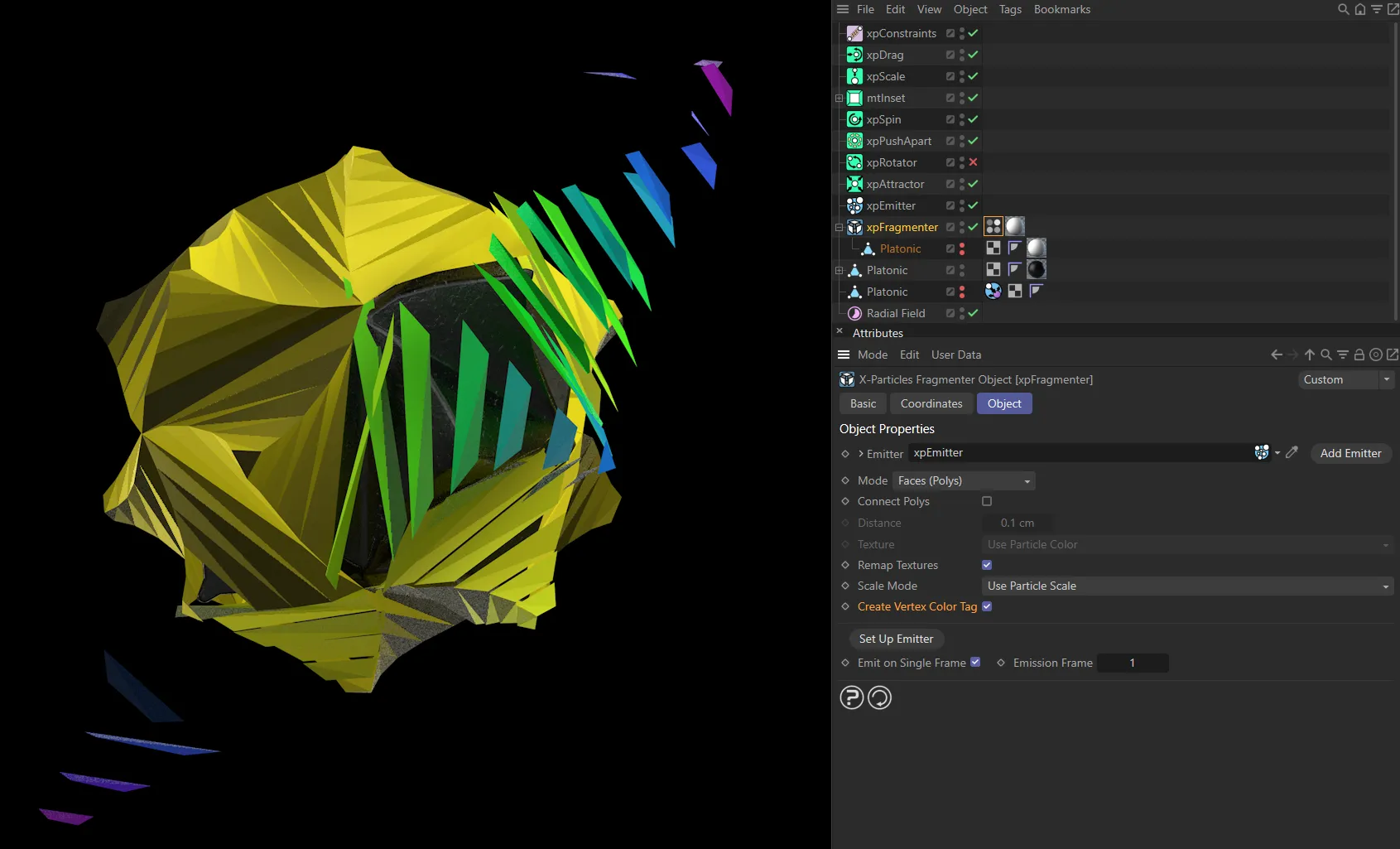Disable Emit on Single Frame checkbox
This screenshot has width=1400, height=849.
click(975, 662)
